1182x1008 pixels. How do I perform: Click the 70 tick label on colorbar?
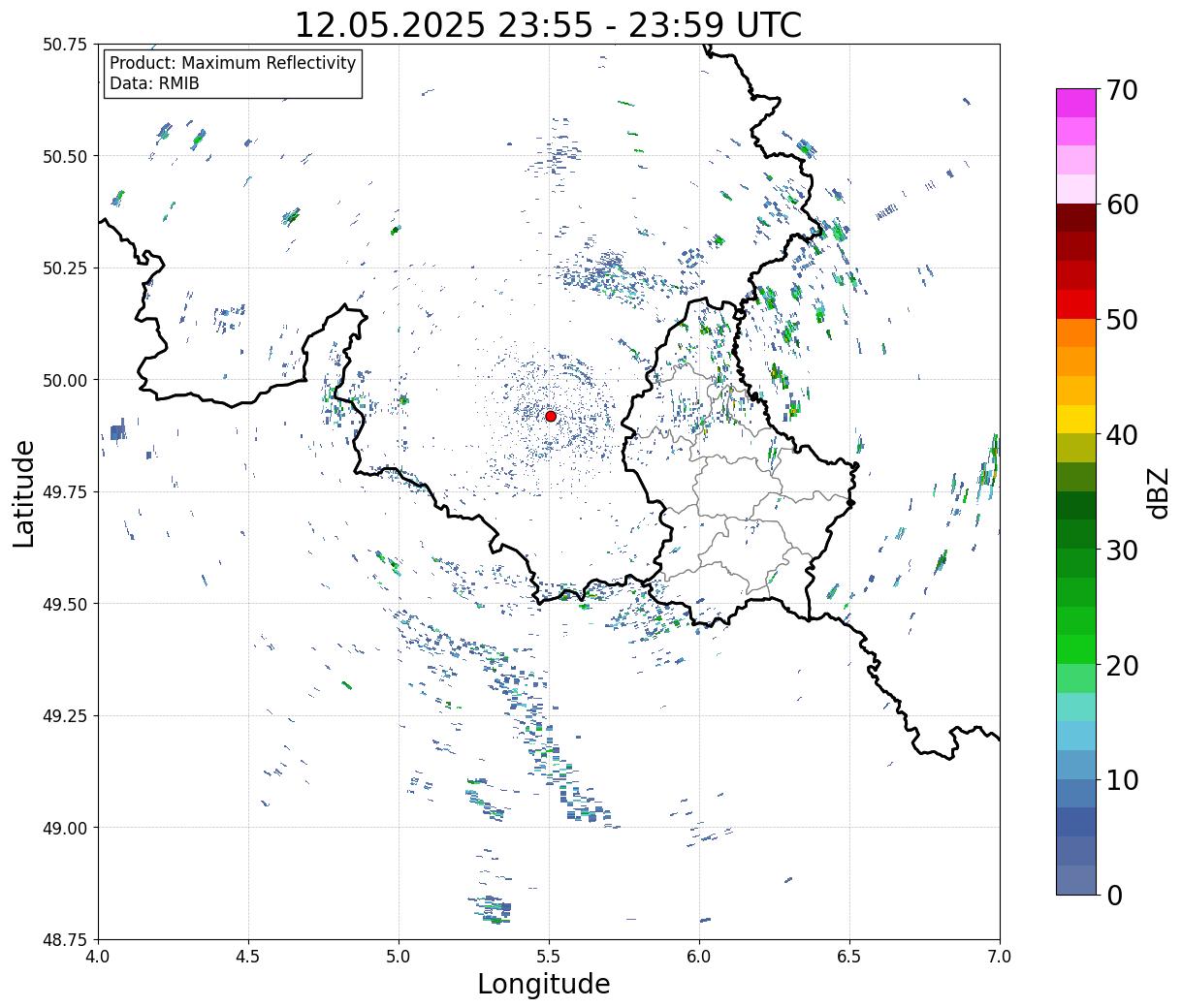point(1121,90)
